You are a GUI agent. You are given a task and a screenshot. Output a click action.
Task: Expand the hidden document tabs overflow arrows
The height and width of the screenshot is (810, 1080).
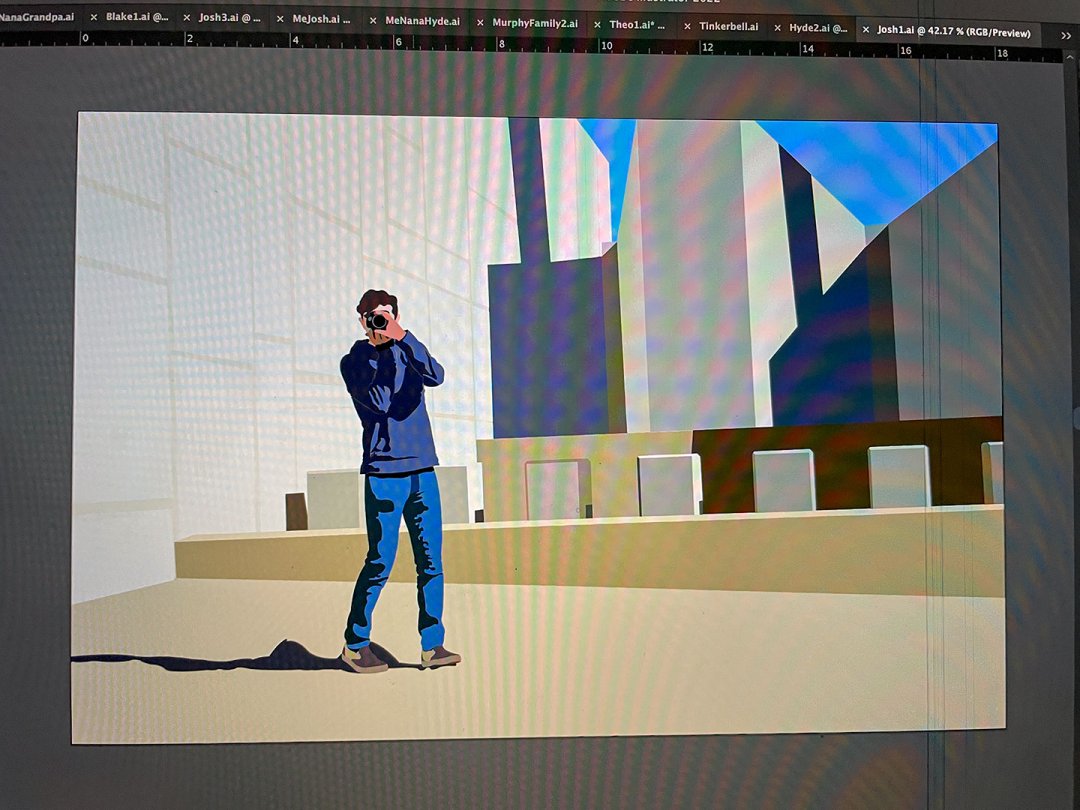(1064, 34)
